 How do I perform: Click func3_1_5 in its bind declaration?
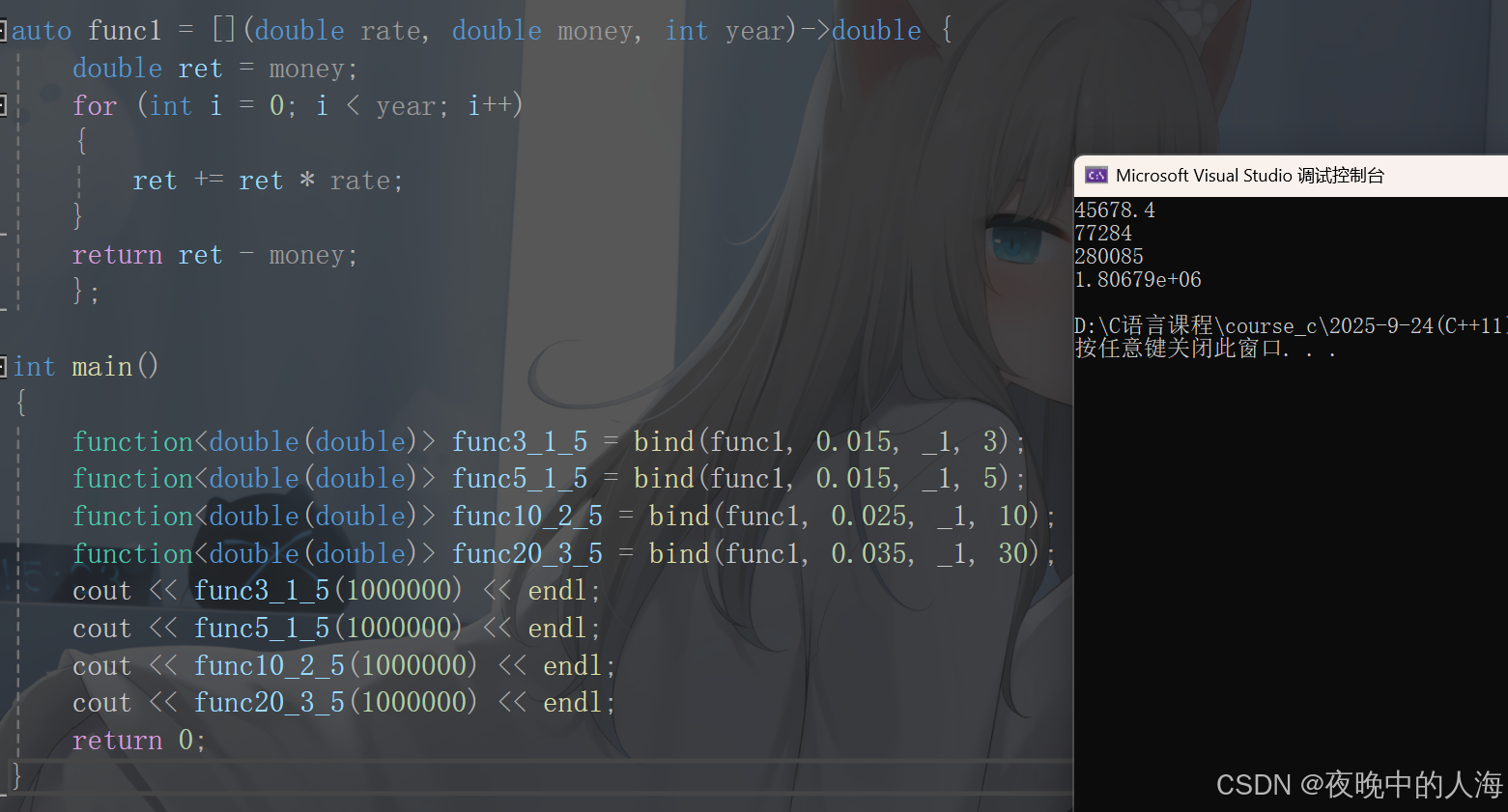[x=520, y=441]
